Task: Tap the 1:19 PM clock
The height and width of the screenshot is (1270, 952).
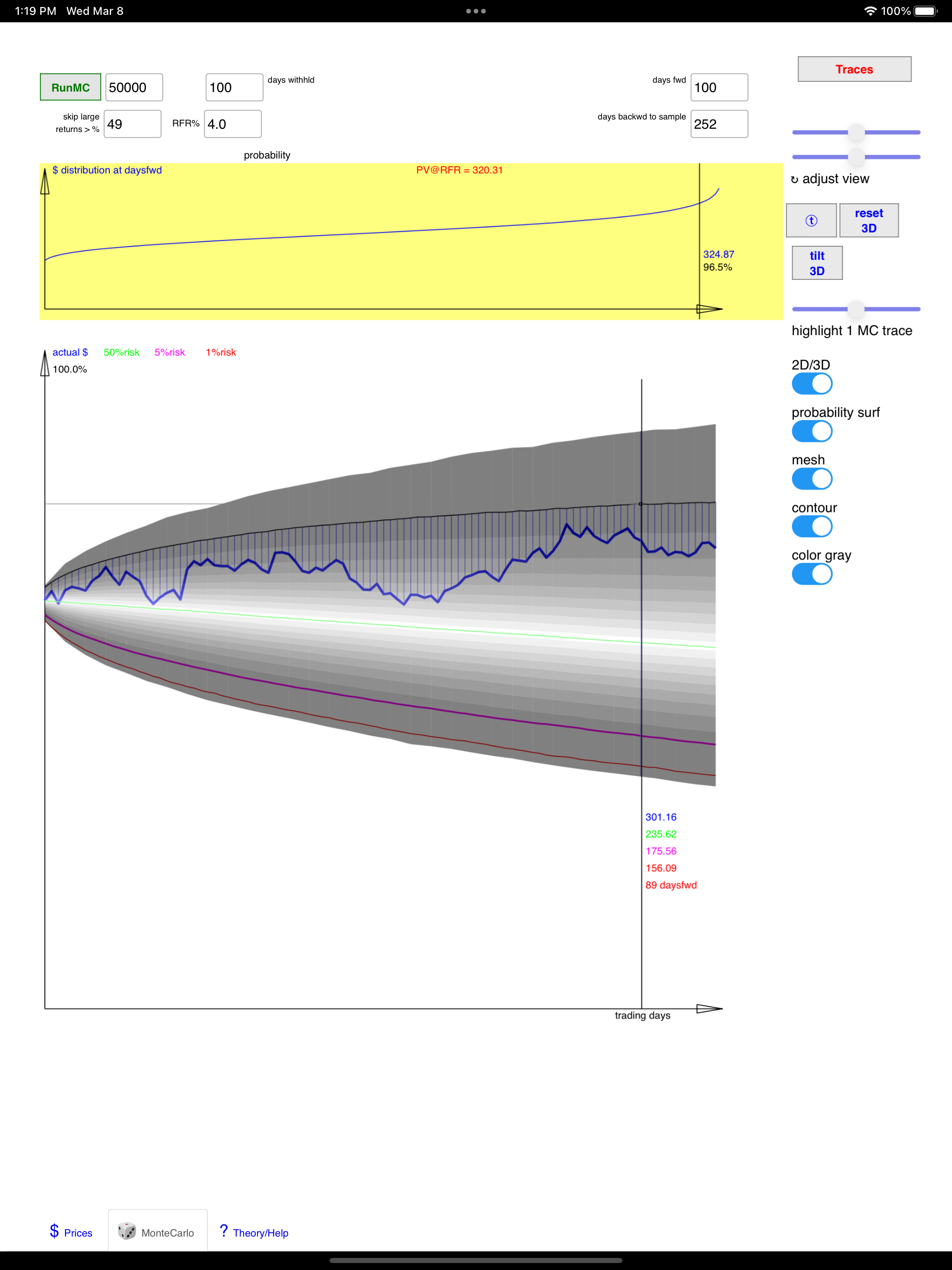Action: pyautogui.click(x=36, y=11)
